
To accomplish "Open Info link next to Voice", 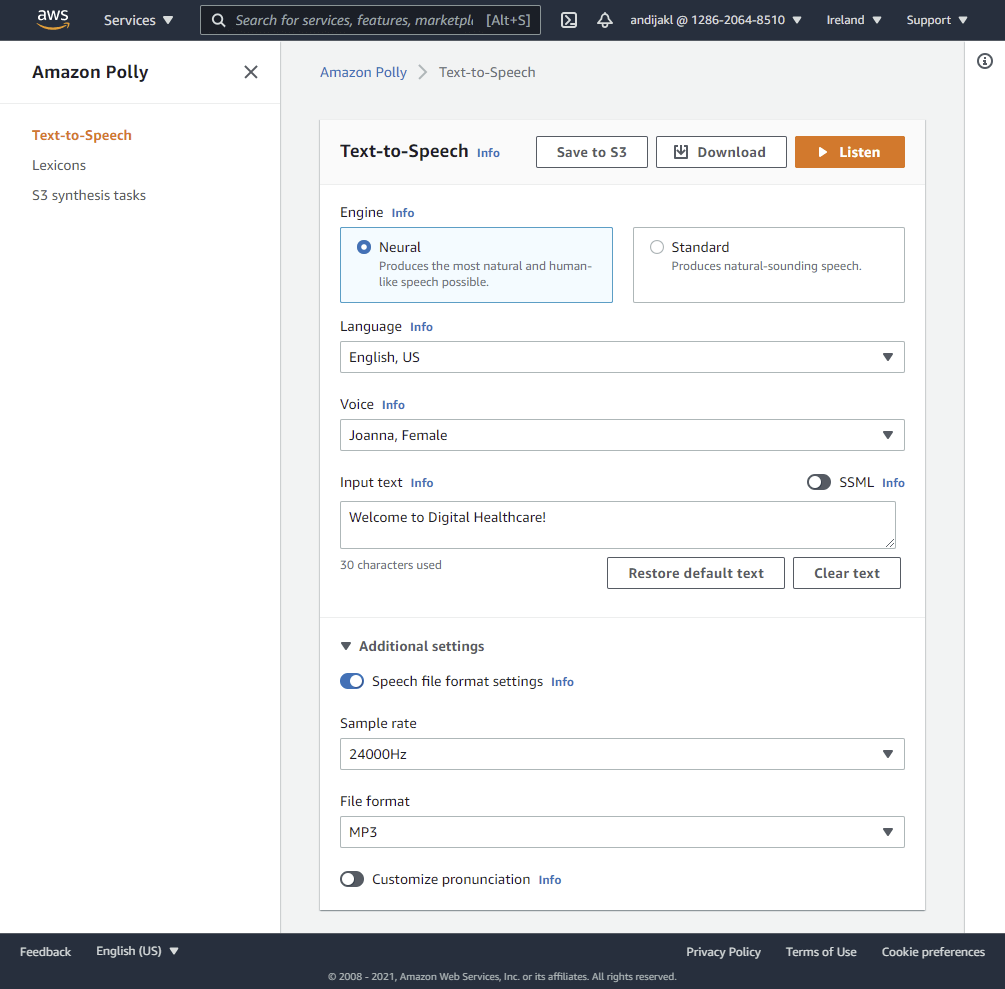I will click(x=393, y=405).
